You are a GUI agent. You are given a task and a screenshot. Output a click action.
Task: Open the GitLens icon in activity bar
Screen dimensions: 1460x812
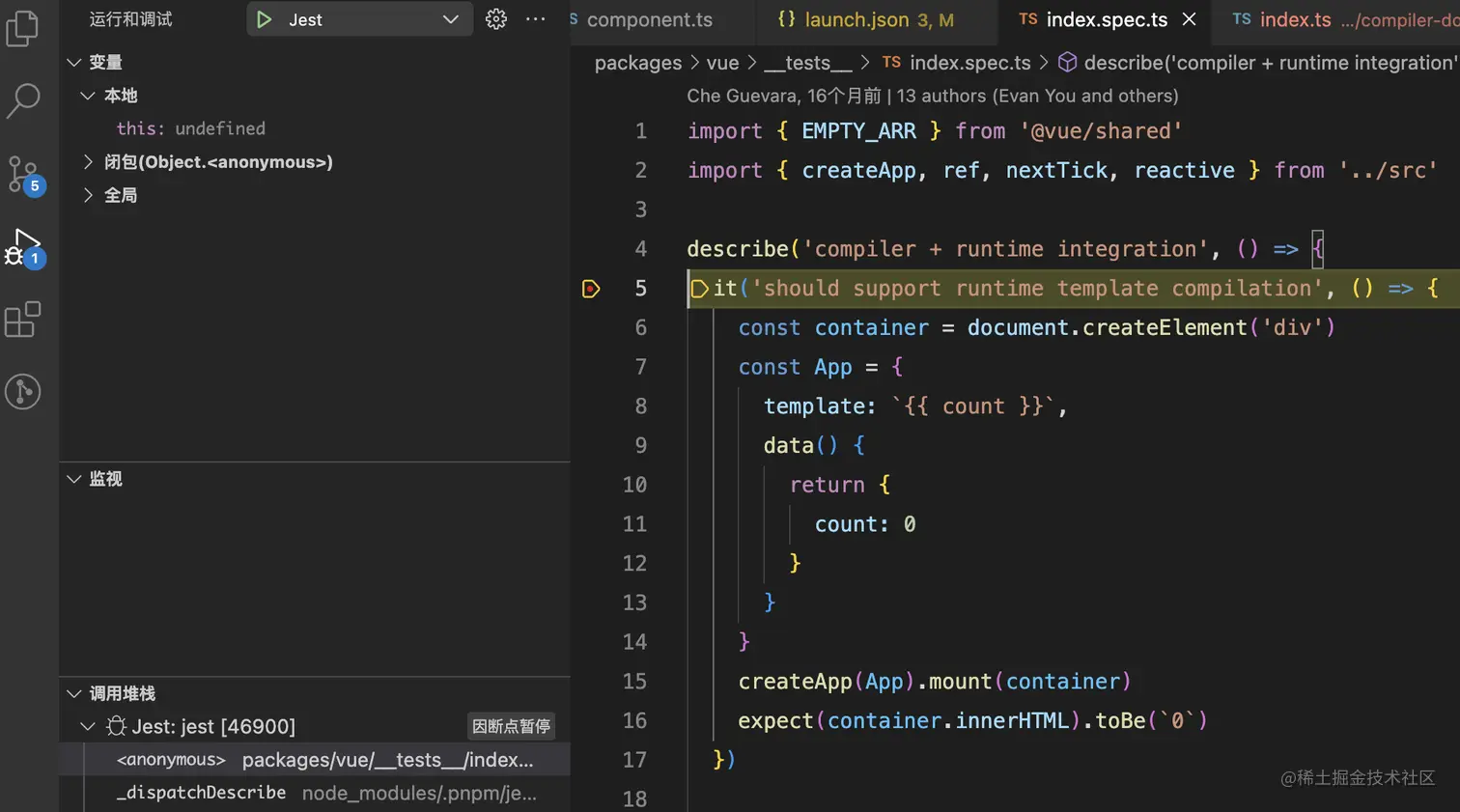[x=23, y=391]
